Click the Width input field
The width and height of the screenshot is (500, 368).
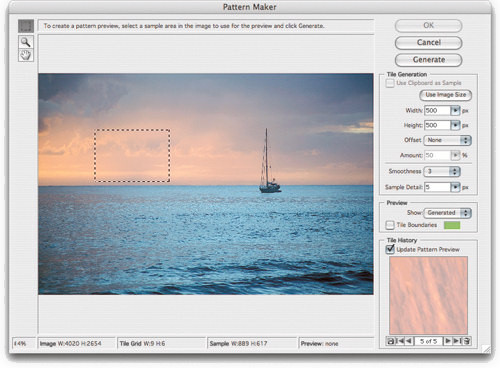437,110
